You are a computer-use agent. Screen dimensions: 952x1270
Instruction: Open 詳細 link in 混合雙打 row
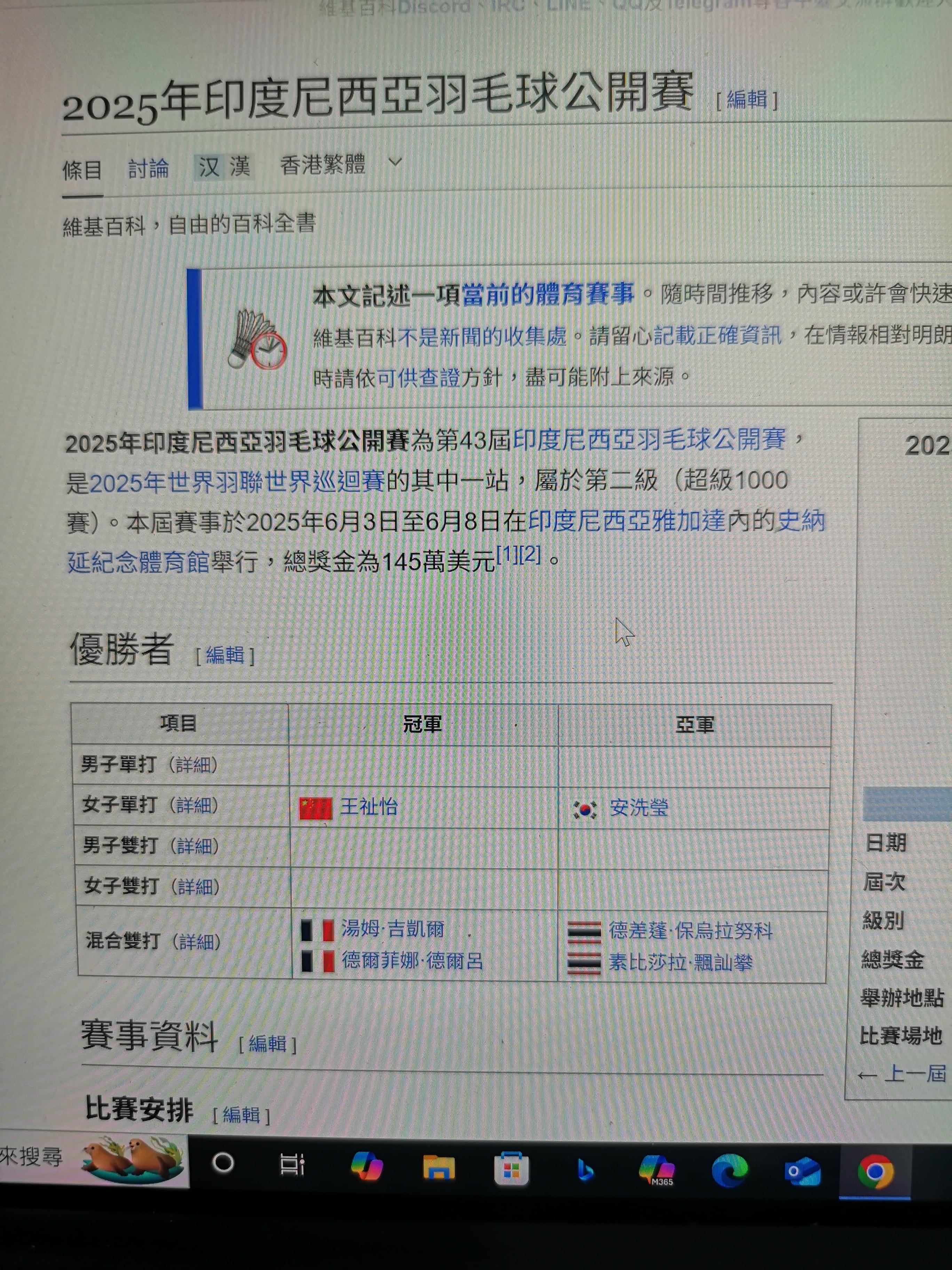[x=197, y=942]
